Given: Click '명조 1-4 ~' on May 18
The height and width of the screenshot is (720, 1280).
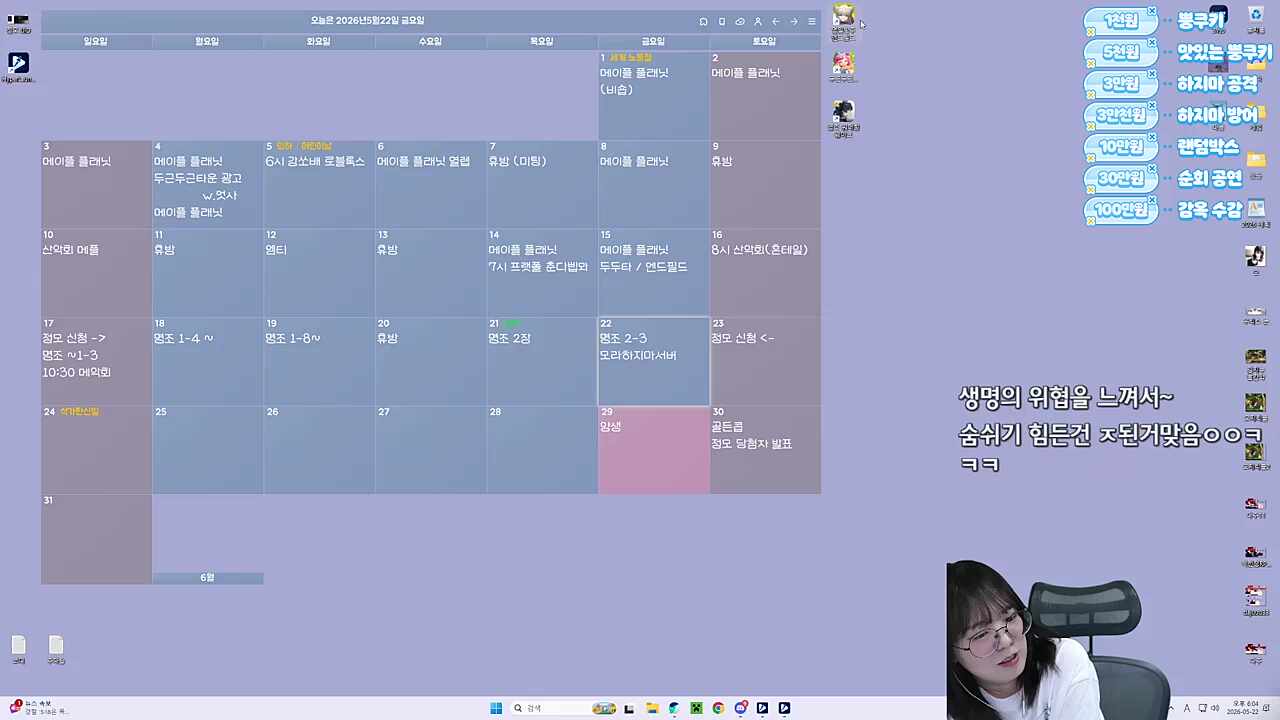Looking at the screenshot, I should (x=183, y=339).
